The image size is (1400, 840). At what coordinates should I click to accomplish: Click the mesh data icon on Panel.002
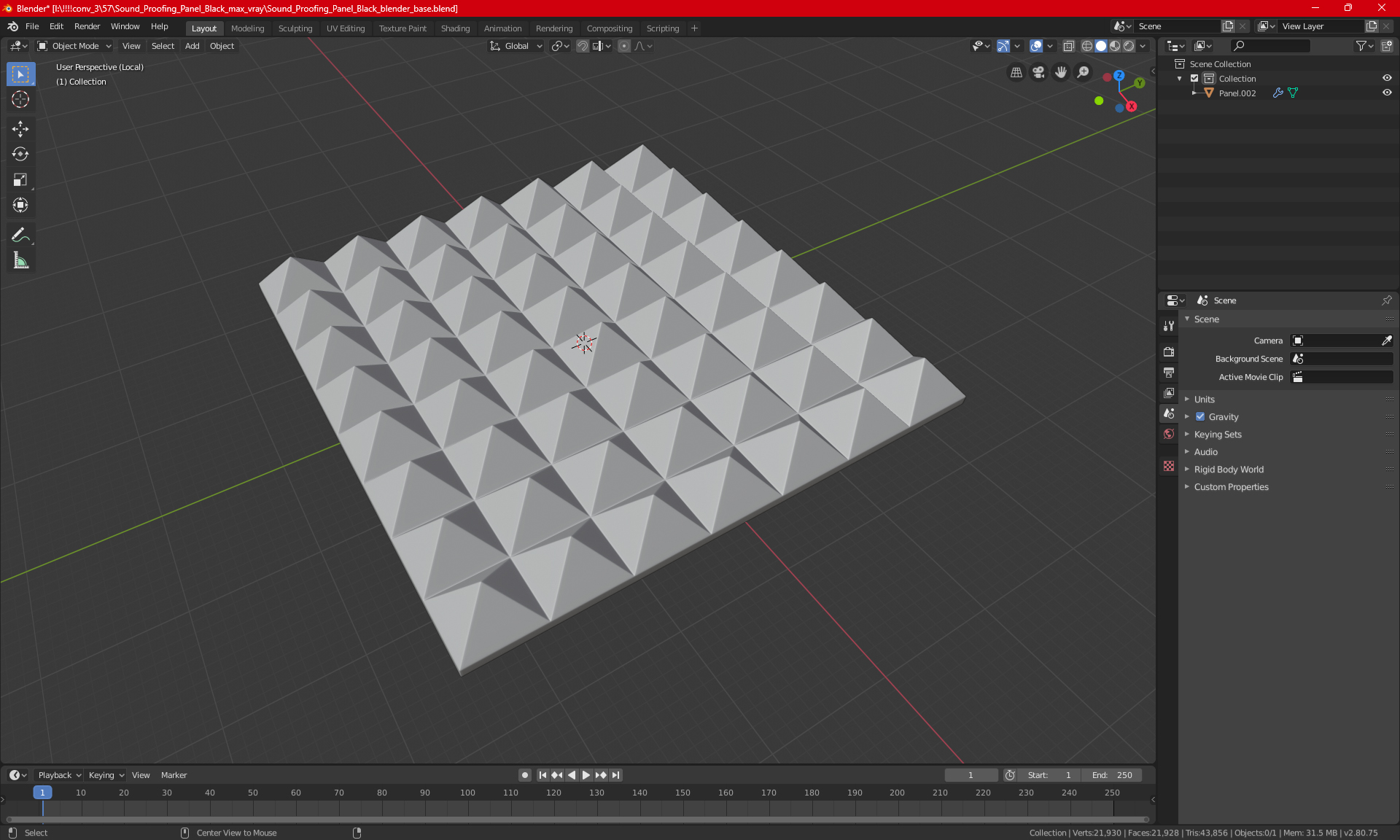pos(1293,93)
